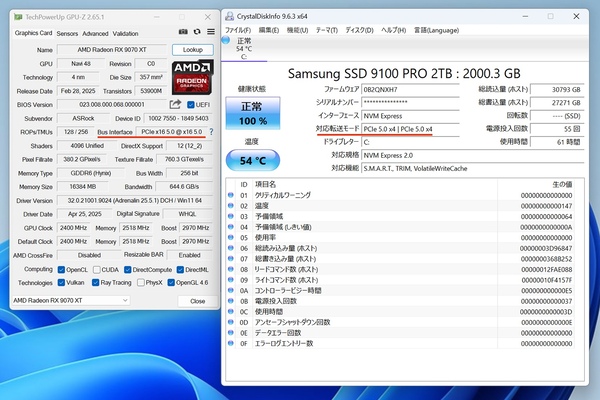The height and width of the screenshot is (400, 600).
Task: Click the blue status circle for drive C:
Action: tap(228, 42)
